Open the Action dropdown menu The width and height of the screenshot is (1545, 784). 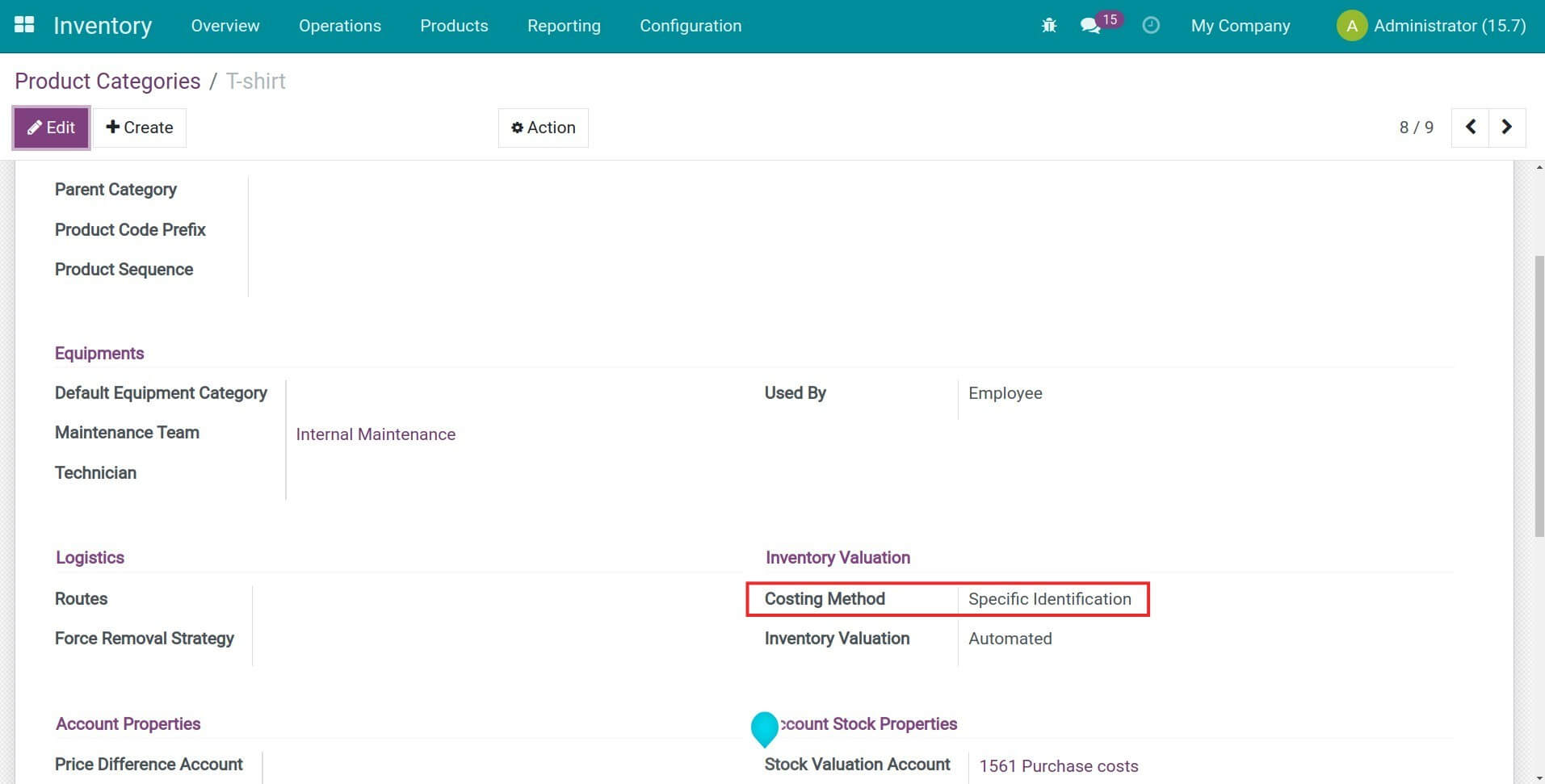pyautogui.click(x=543, y=127)
